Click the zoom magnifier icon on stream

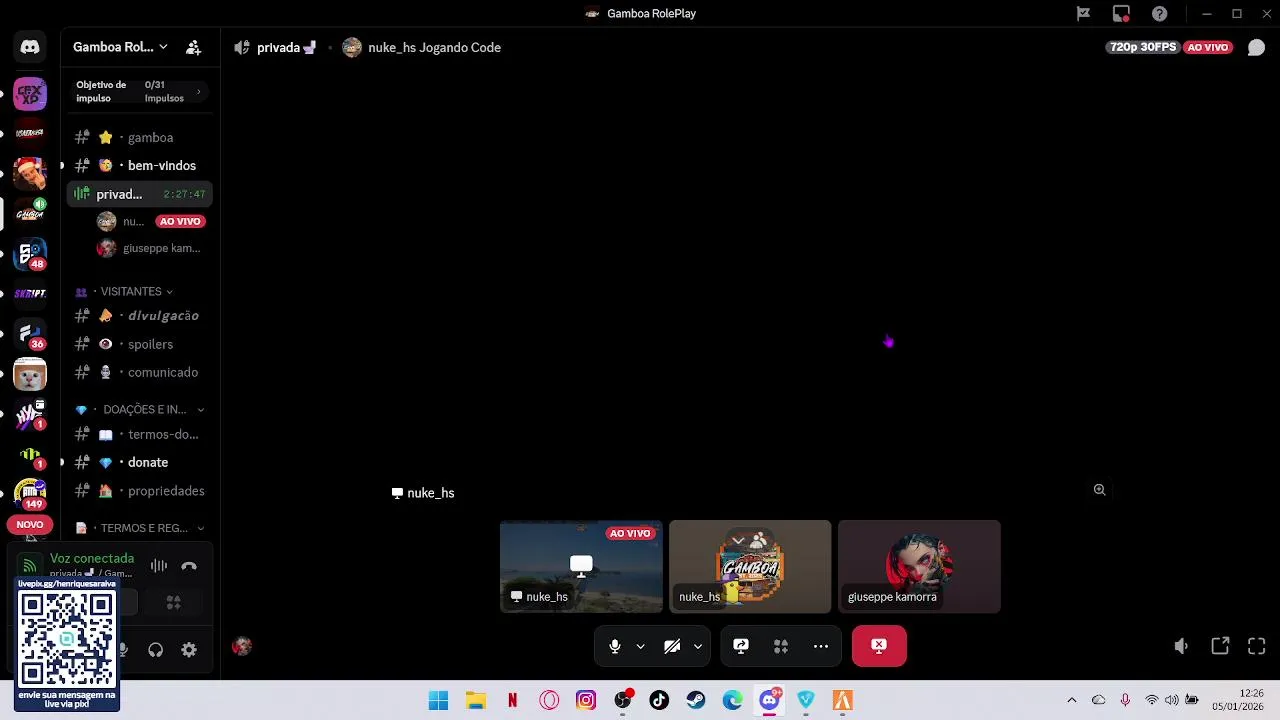[1099, 490]
